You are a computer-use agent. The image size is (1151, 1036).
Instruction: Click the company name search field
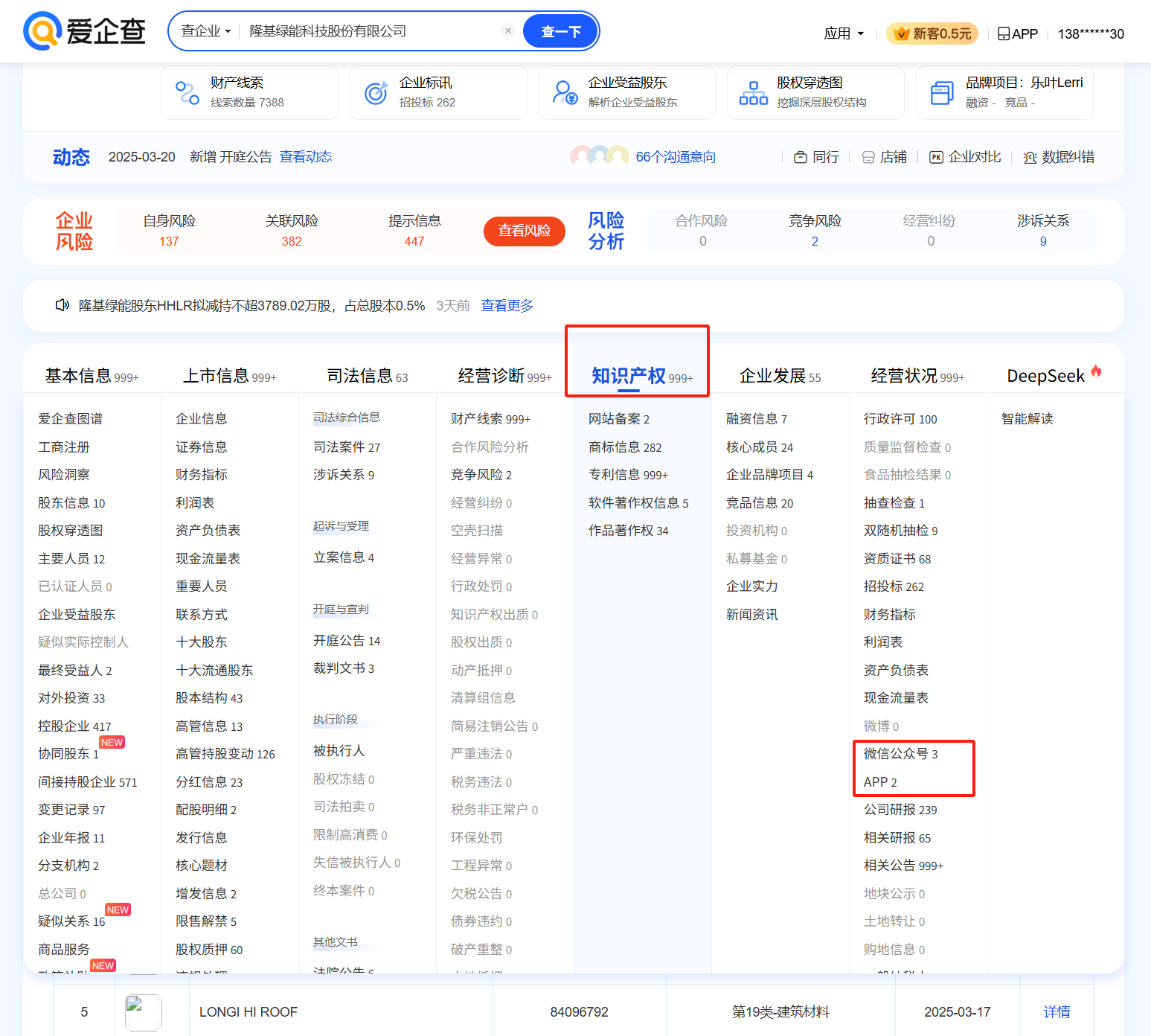coord(372,31)
